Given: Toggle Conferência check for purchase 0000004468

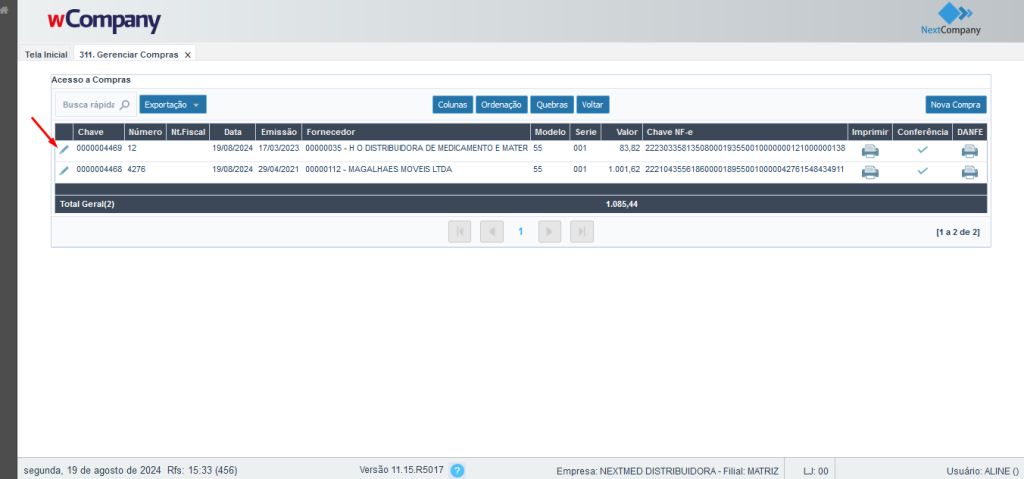Looking at the screenshot, I should [x=922, y=171].
